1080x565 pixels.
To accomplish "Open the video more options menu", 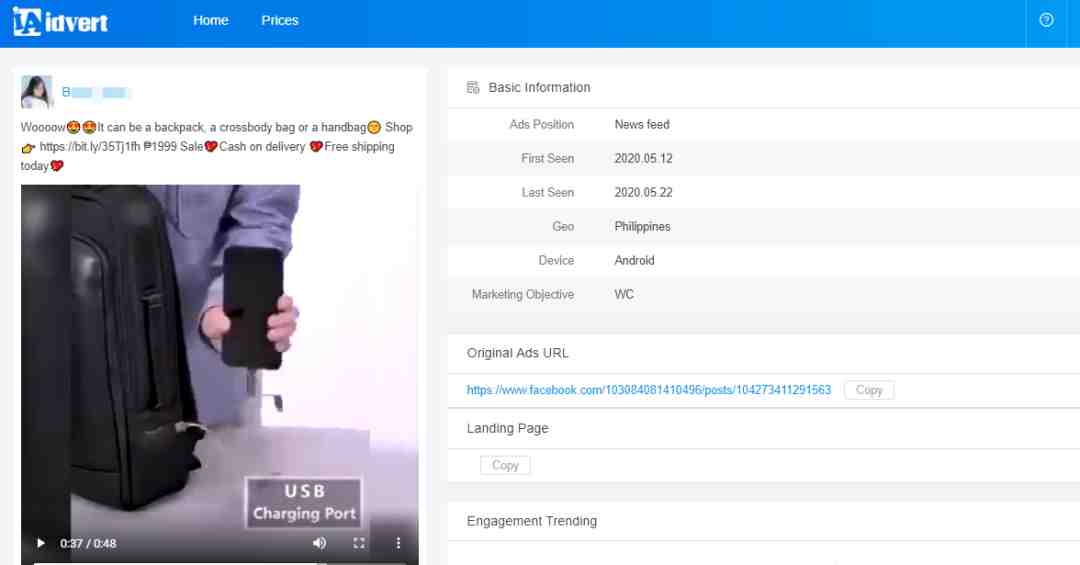I will tap(398, 543).
